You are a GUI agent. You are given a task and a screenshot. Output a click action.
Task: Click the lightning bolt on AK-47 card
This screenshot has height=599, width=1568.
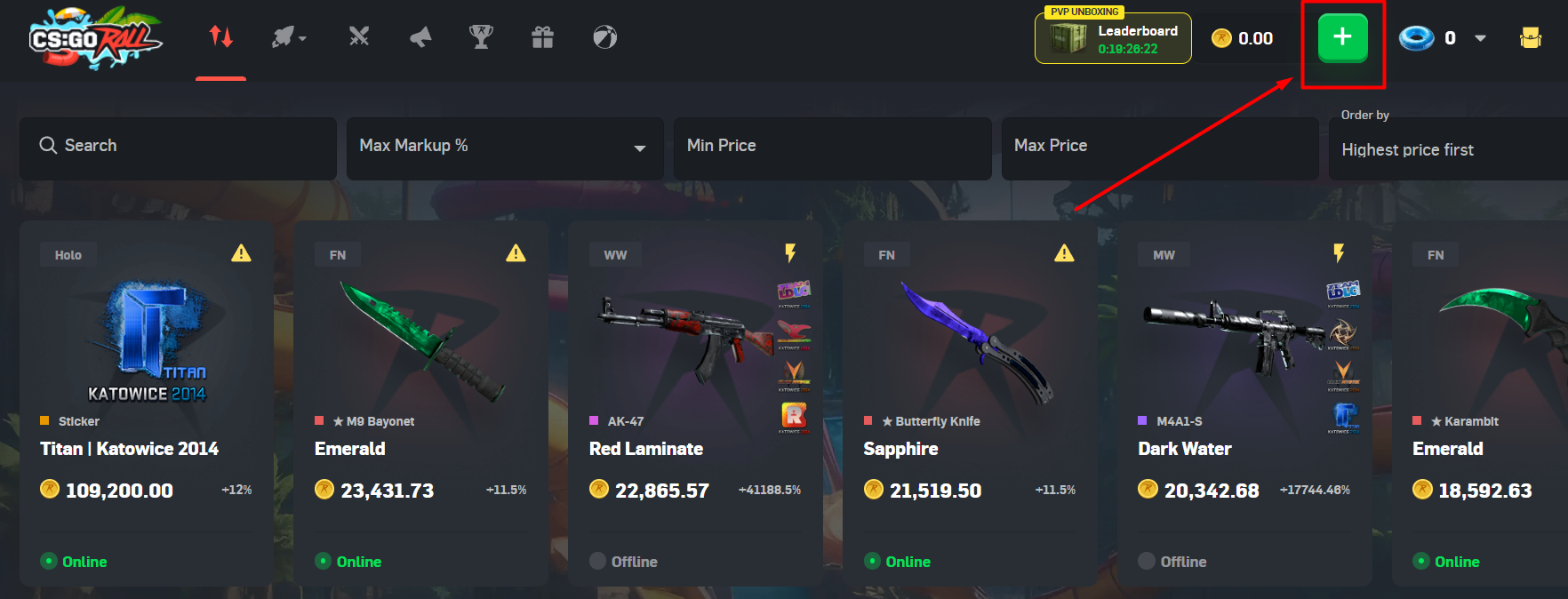click(x=790, y=254)
